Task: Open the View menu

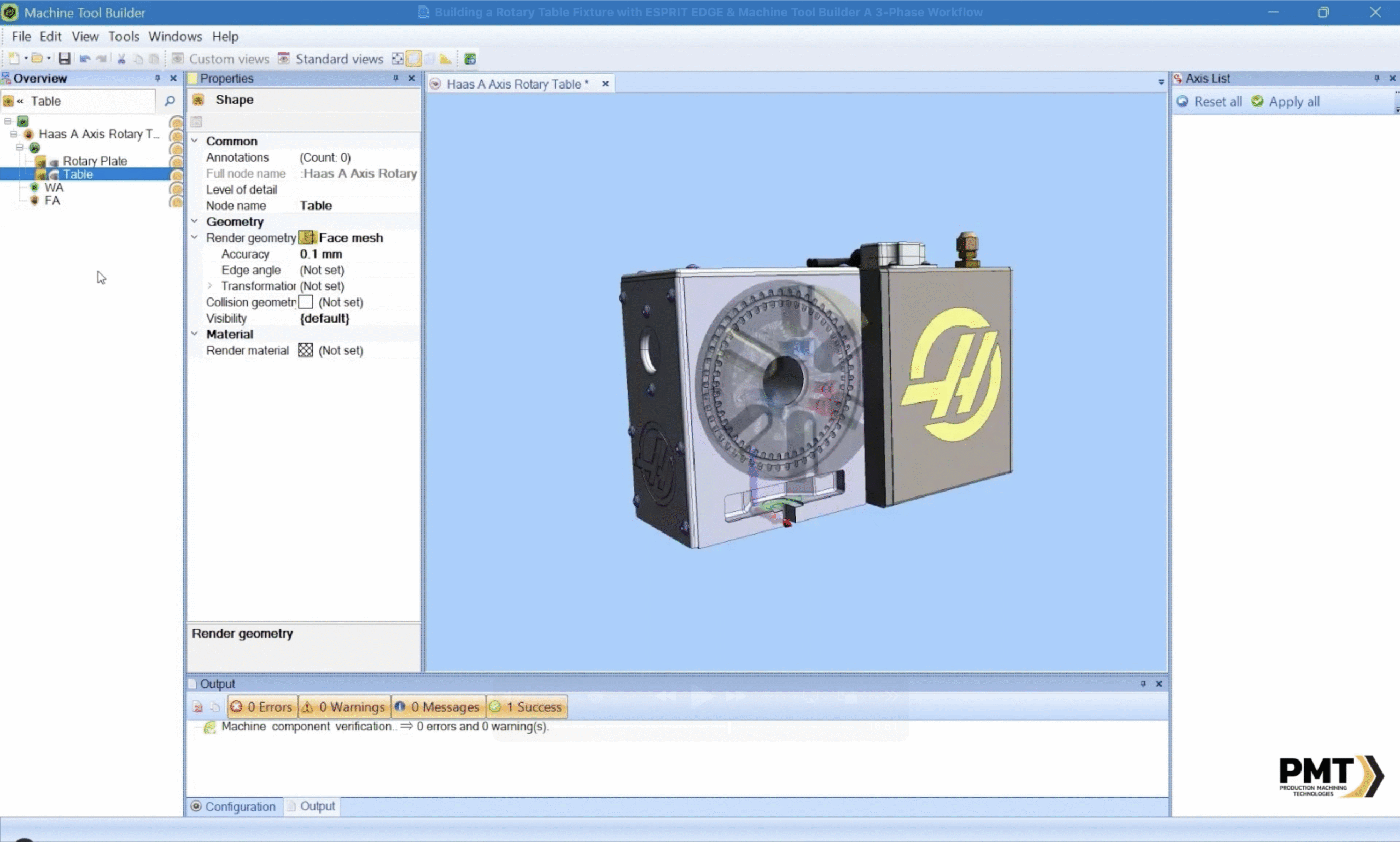Action: click(x=85, y=36)
